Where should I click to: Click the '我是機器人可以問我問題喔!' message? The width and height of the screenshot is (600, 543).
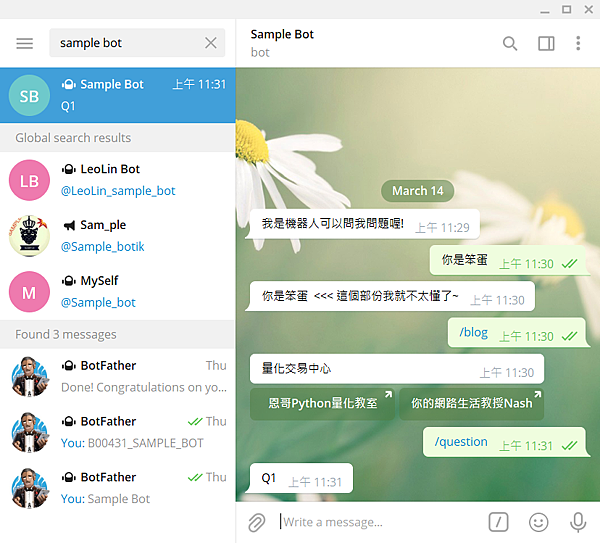(x=364, y=224)
